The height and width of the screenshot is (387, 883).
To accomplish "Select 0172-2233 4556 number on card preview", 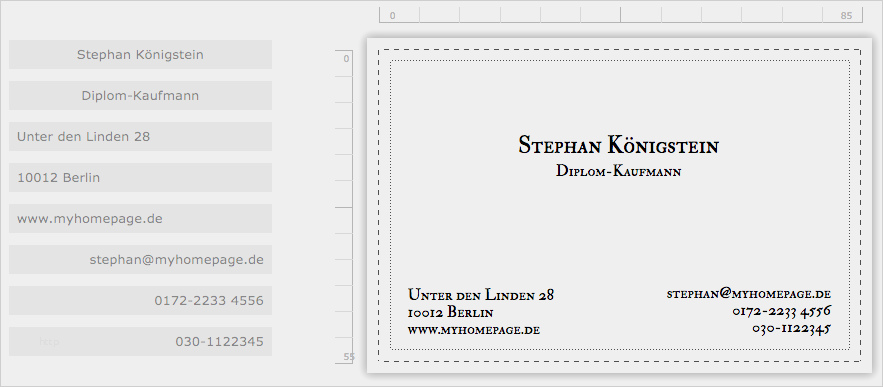I will 782,311.
